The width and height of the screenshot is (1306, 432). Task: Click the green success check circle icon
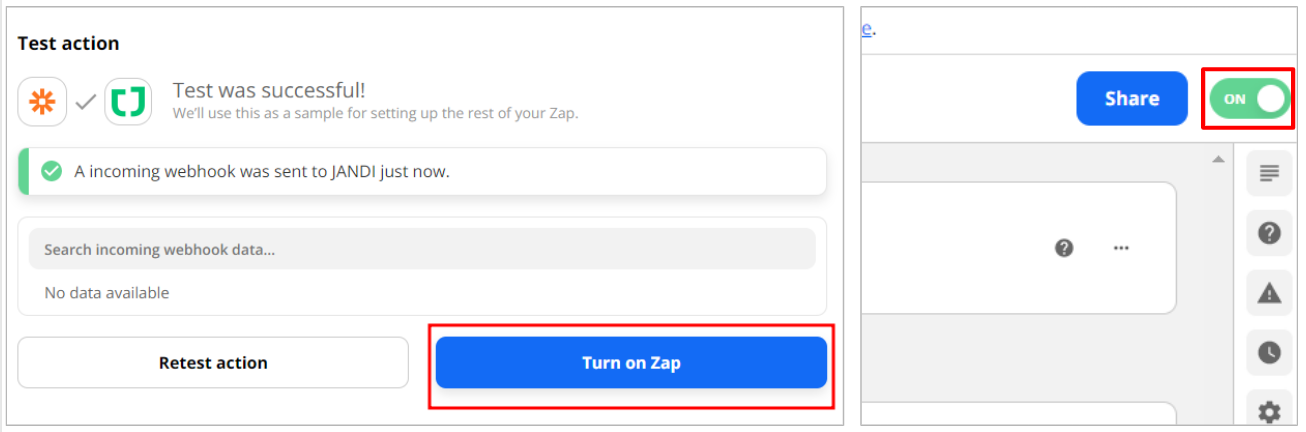(x=51, y=171)
